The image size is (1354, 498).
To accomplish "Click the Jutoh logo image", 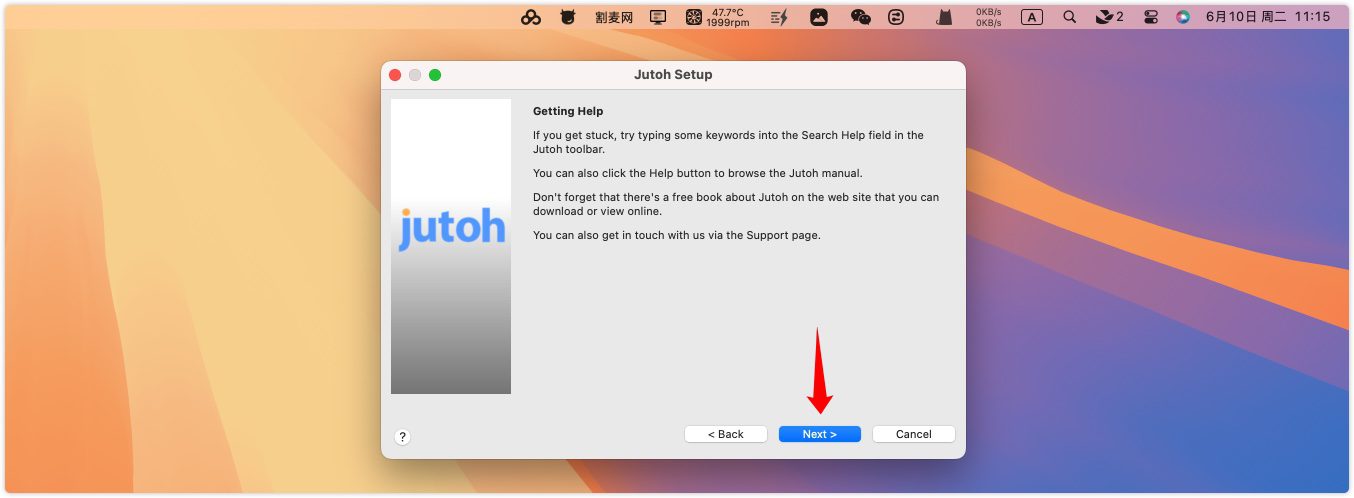I will (451, 228).
